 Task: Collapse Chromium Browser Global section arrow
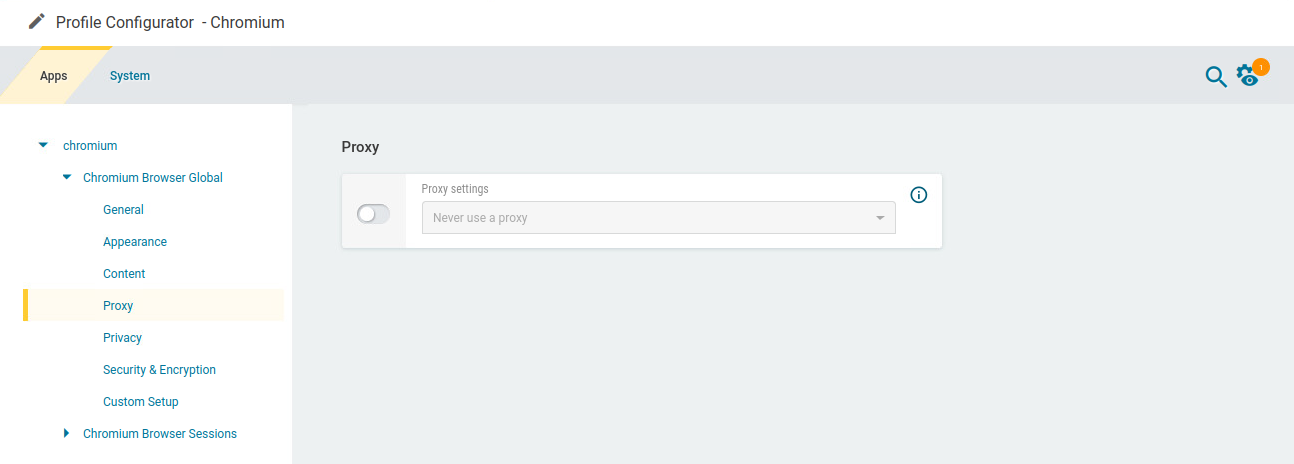[x=67, y=177]
